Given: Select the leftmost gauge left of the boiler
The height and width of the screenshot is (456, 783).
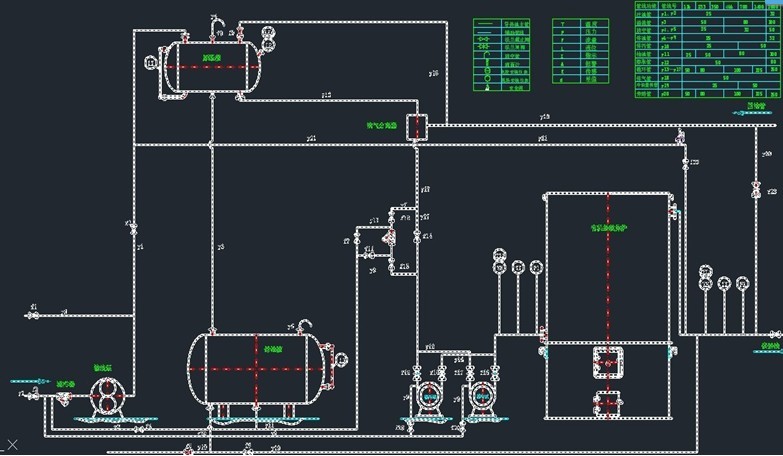Looking at the screenshot, I should [499, 266].
